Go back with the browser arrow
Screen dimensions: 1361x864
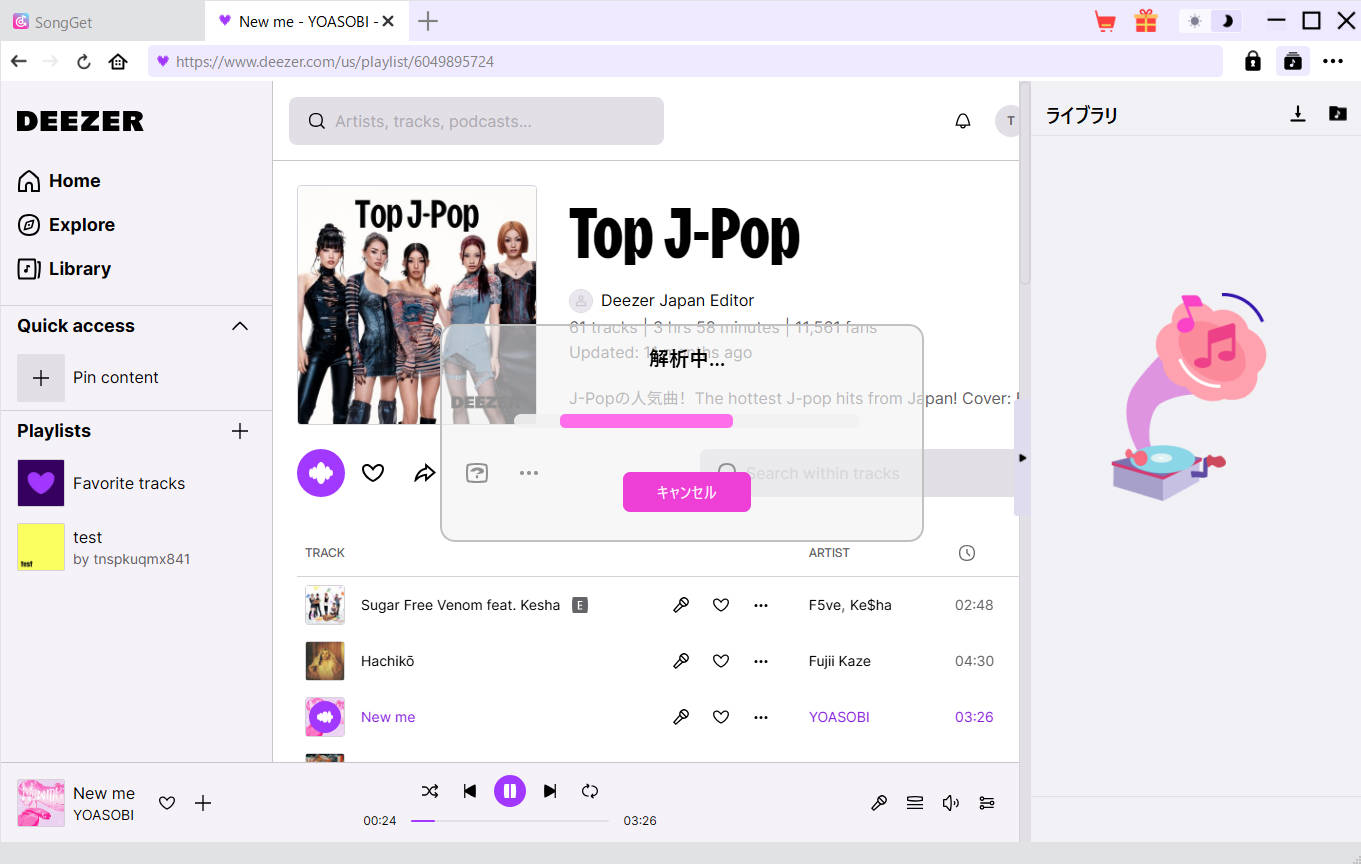(x=18, y=61)
